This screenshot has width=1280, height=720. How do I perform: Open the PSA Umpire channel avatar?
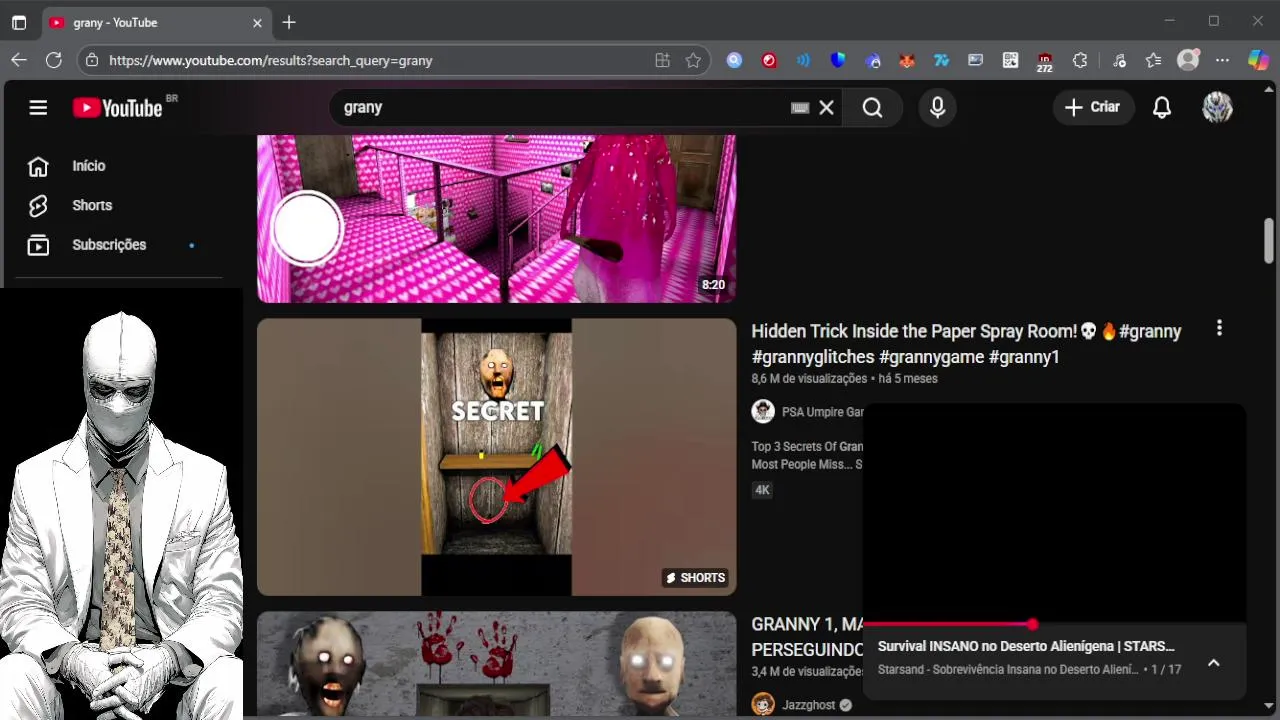click(x=763, y=412)
